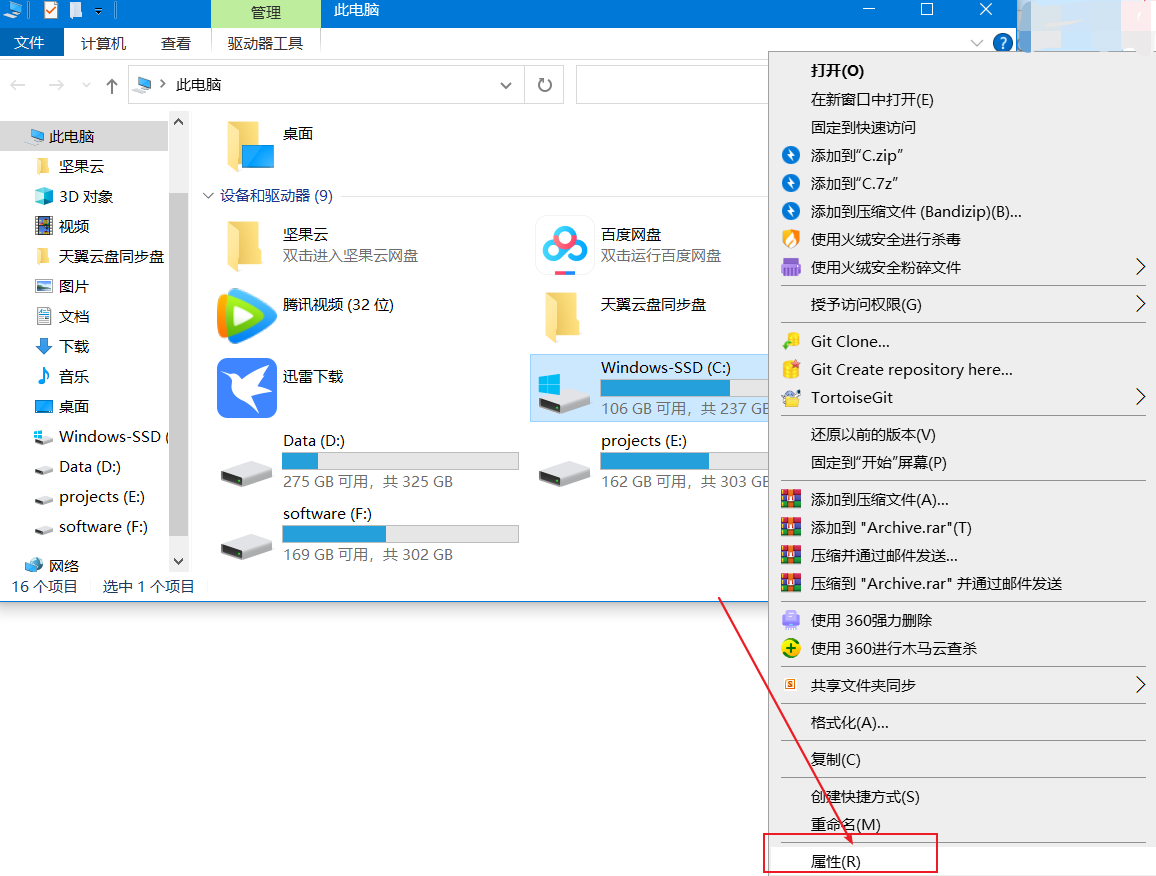This screenshot has height=876, width=1156.
Task: Expand 使用火绒安全粉碎文件 submenu arrow
Action: pyautogui.click(x=1140, y=267)
